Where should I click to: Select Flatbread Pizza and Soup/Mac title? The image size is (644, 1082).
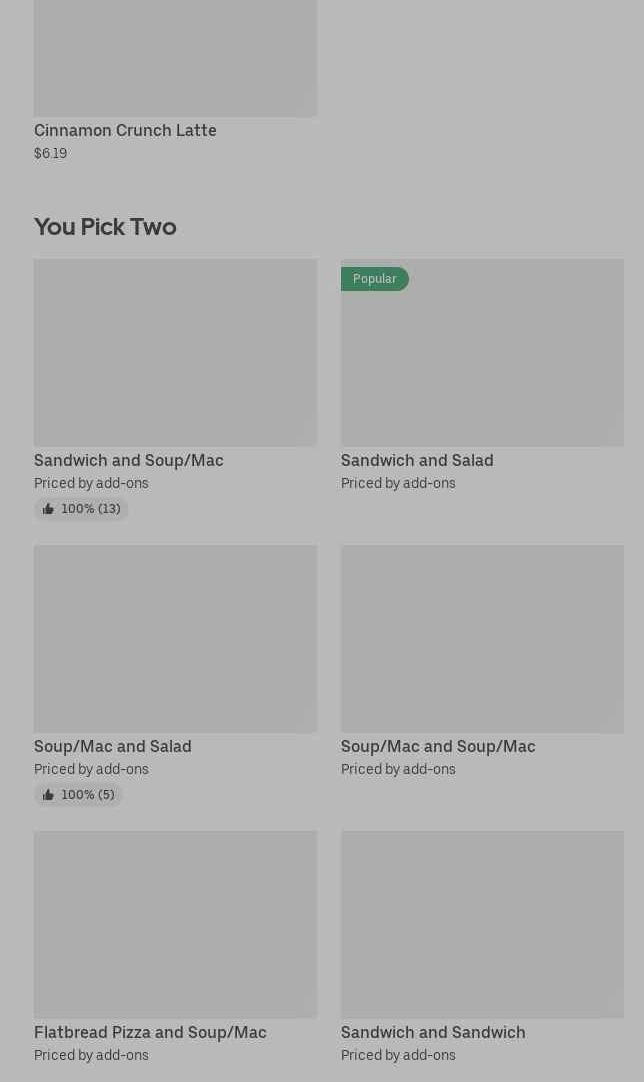point(150,1032)
